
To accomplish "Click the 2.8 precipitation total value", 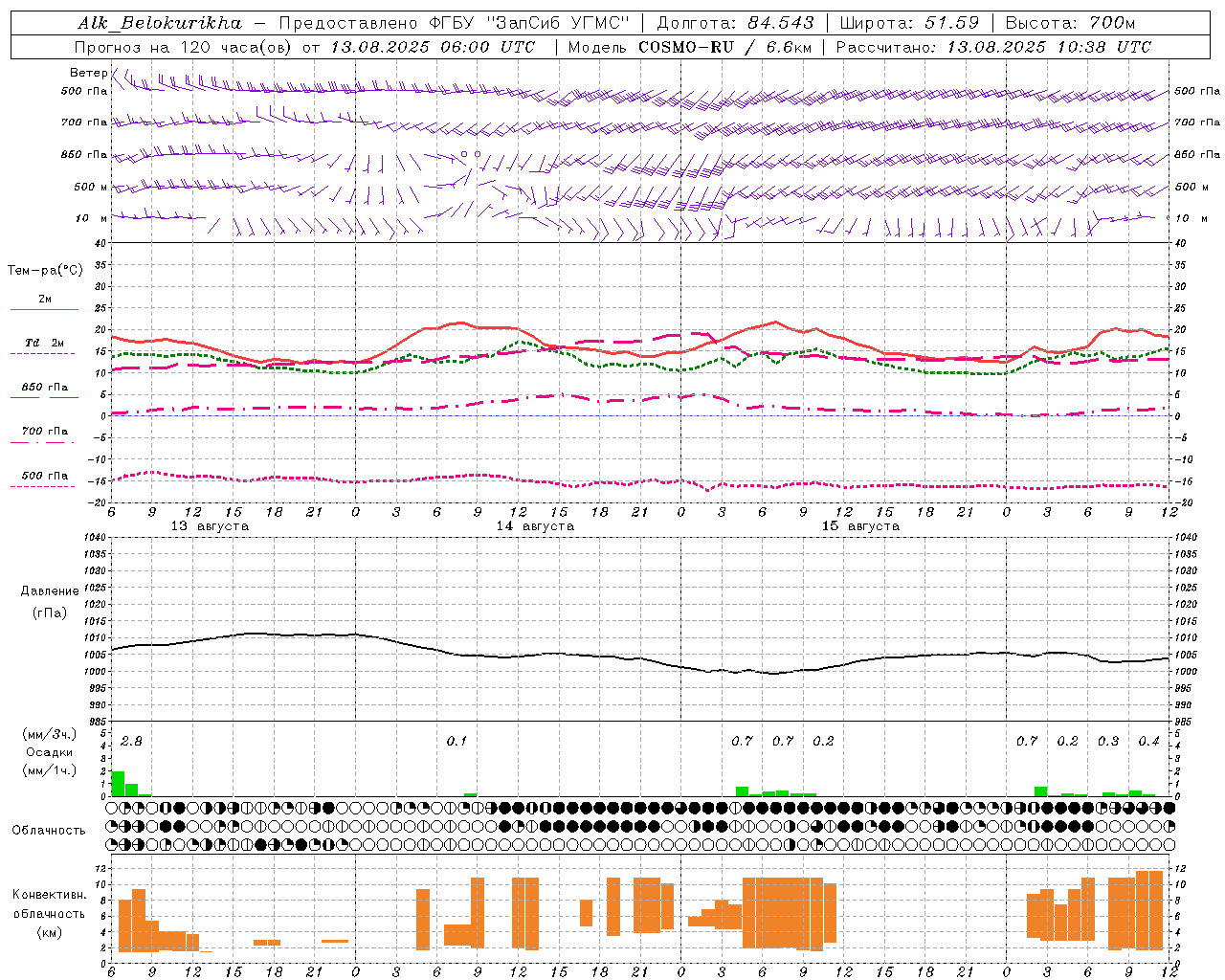I will pos(131,741).
